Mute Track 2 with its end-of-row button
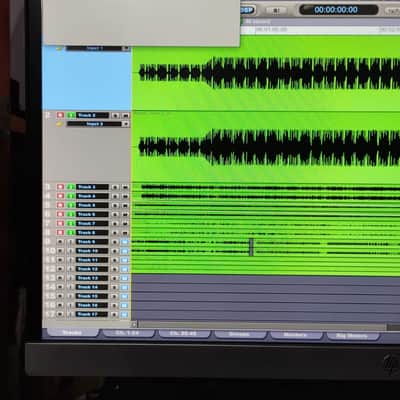The width and height of the screenshot is (400, 400). click(125, 115)
